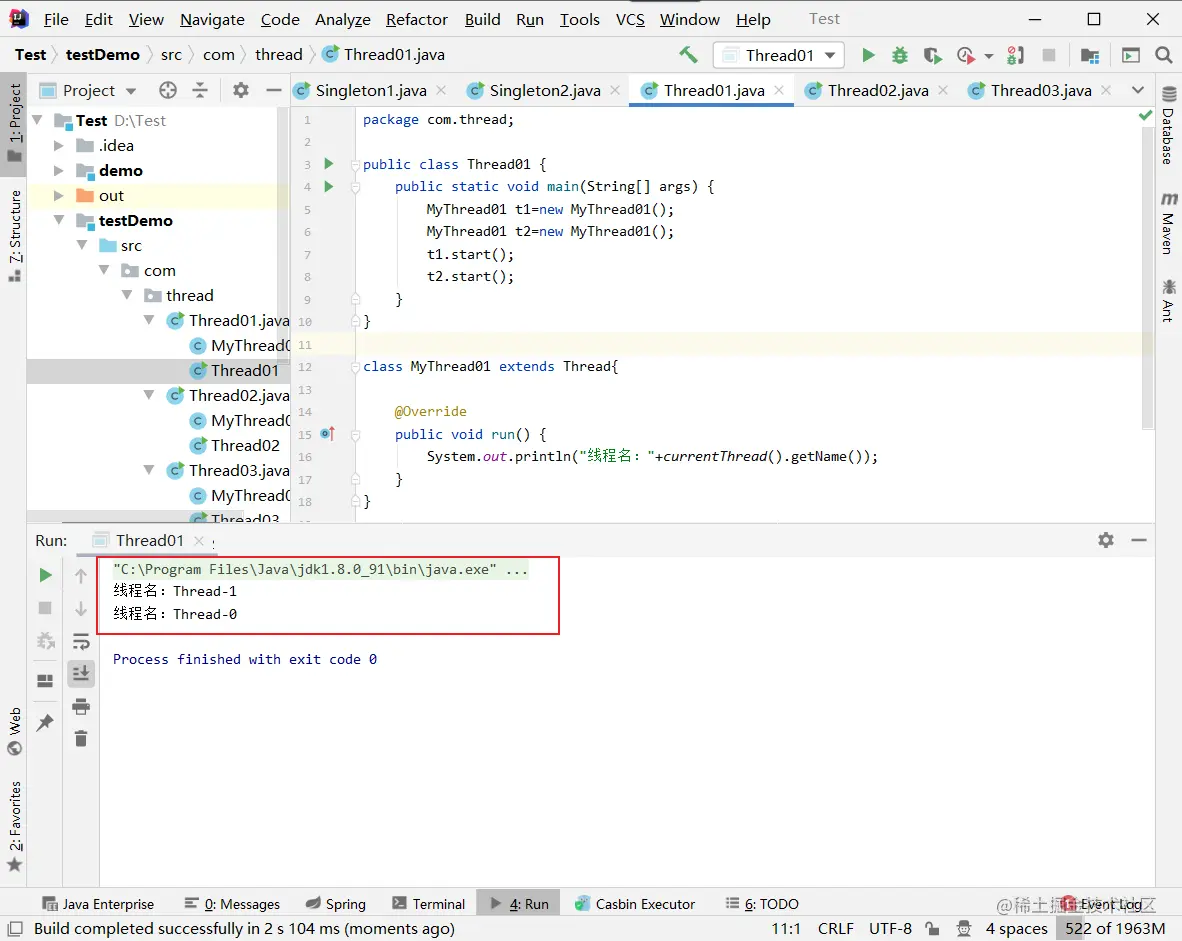Screen dimensions: 1182x941
Task: Expand the demo module folder
Action: pyautogui.click(x=59, y=170)
